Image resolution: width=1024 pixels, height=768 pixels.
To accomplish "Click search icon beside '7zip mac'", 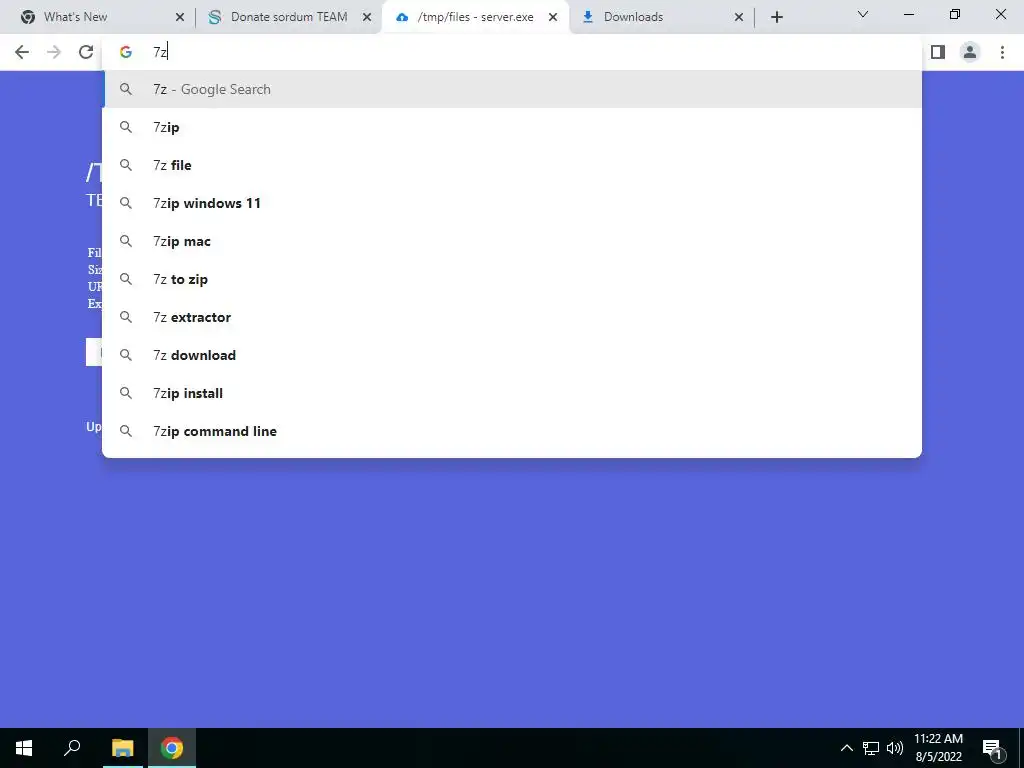I will tap(125, 241).
